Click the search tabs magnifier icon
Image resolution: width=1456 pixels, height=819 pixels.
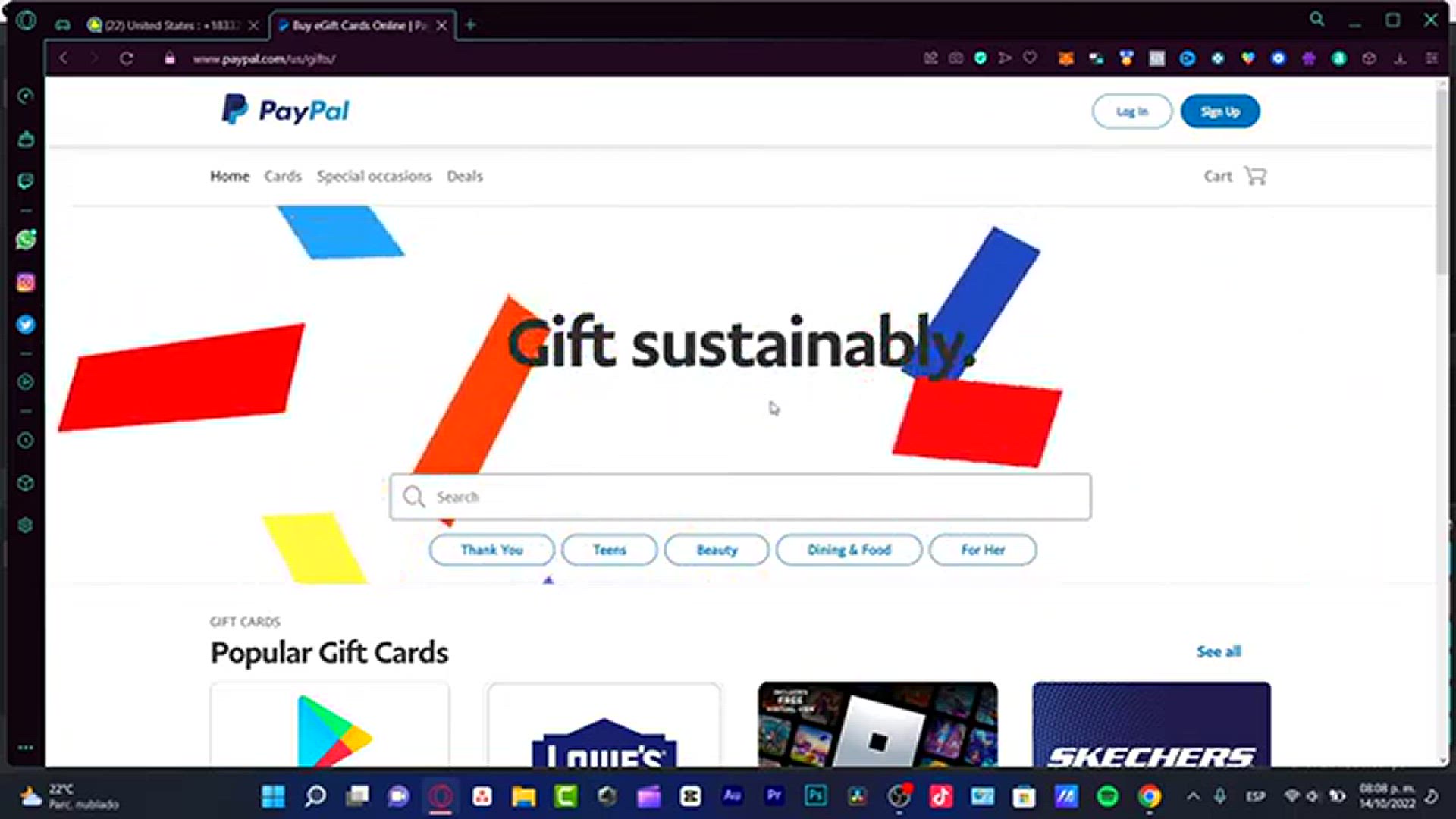click(1317, 20)
